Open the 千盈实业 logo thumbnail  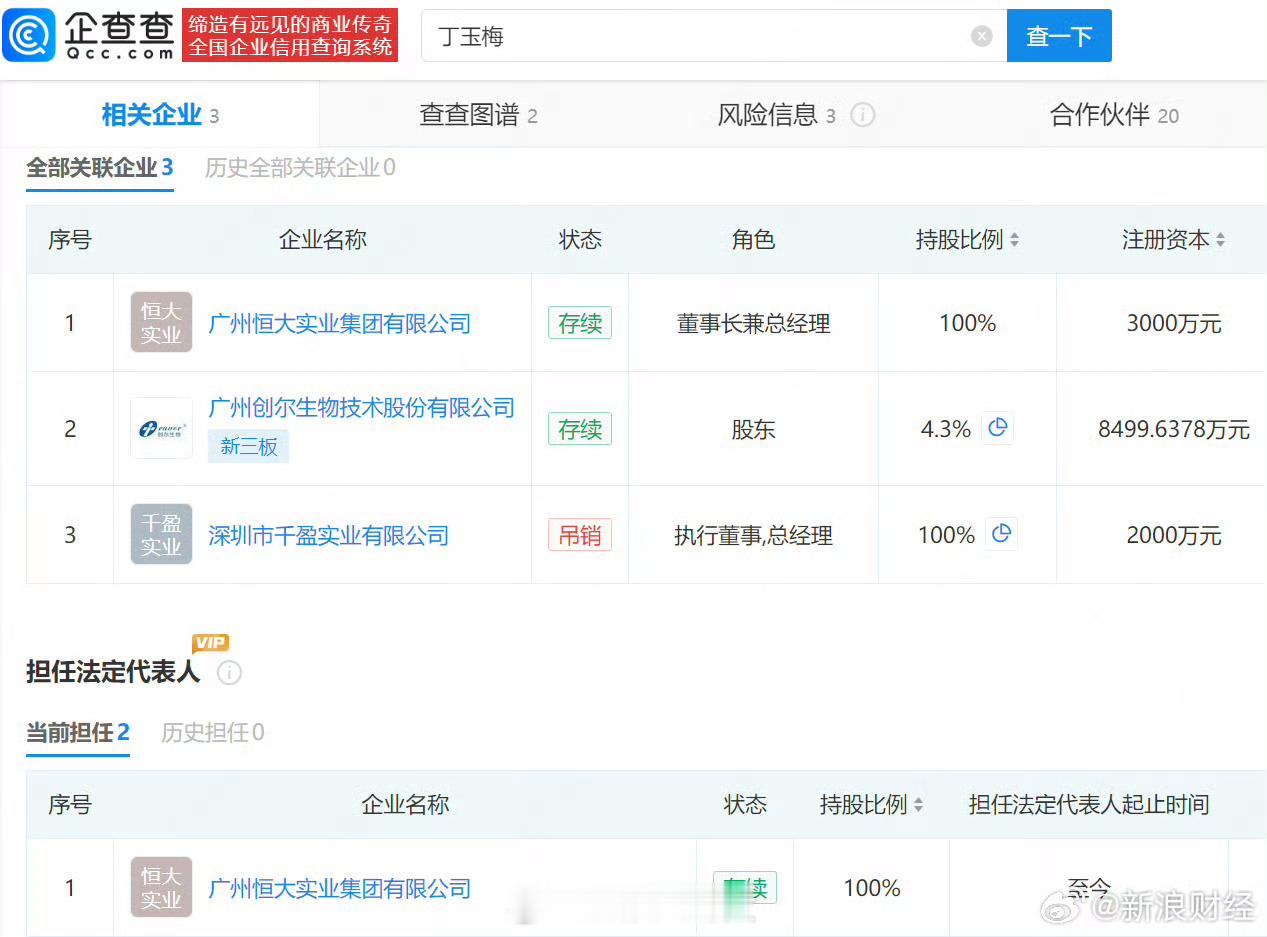[x=161, y=534]
